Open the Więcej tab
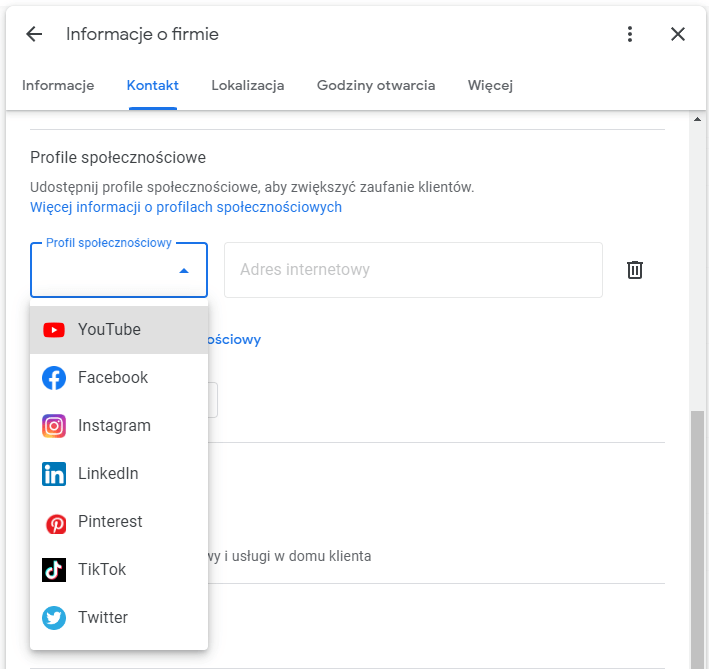The image size is (709, 669). click(x=490, y=85)
